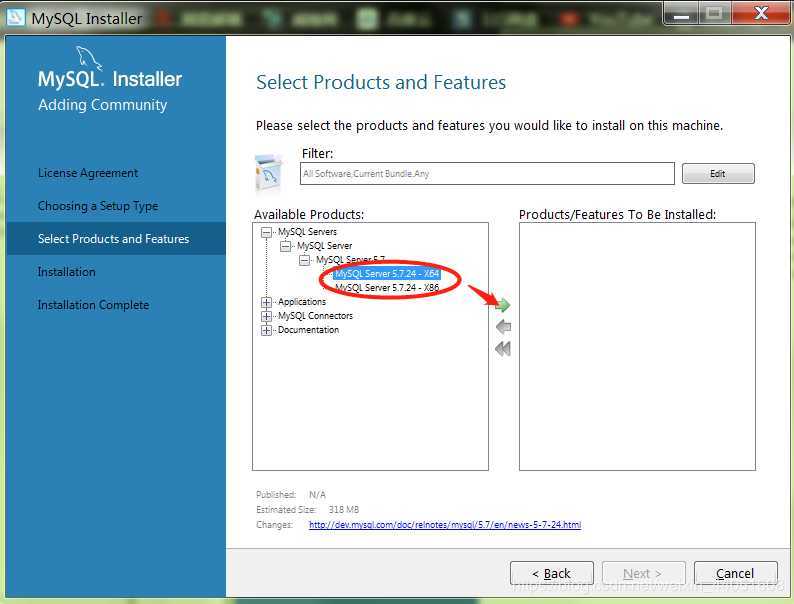Screen dimensions: 794x604
Task: Click the Published N/A value
Action: 317,495
